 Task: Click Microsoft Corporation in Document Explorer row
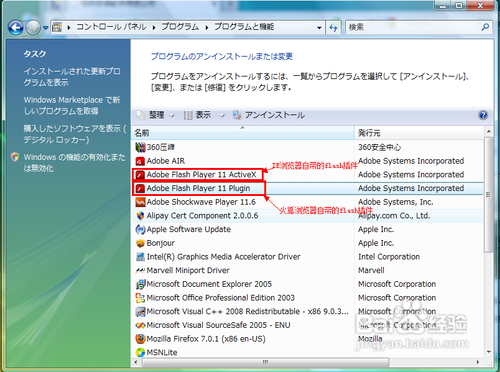397,284
